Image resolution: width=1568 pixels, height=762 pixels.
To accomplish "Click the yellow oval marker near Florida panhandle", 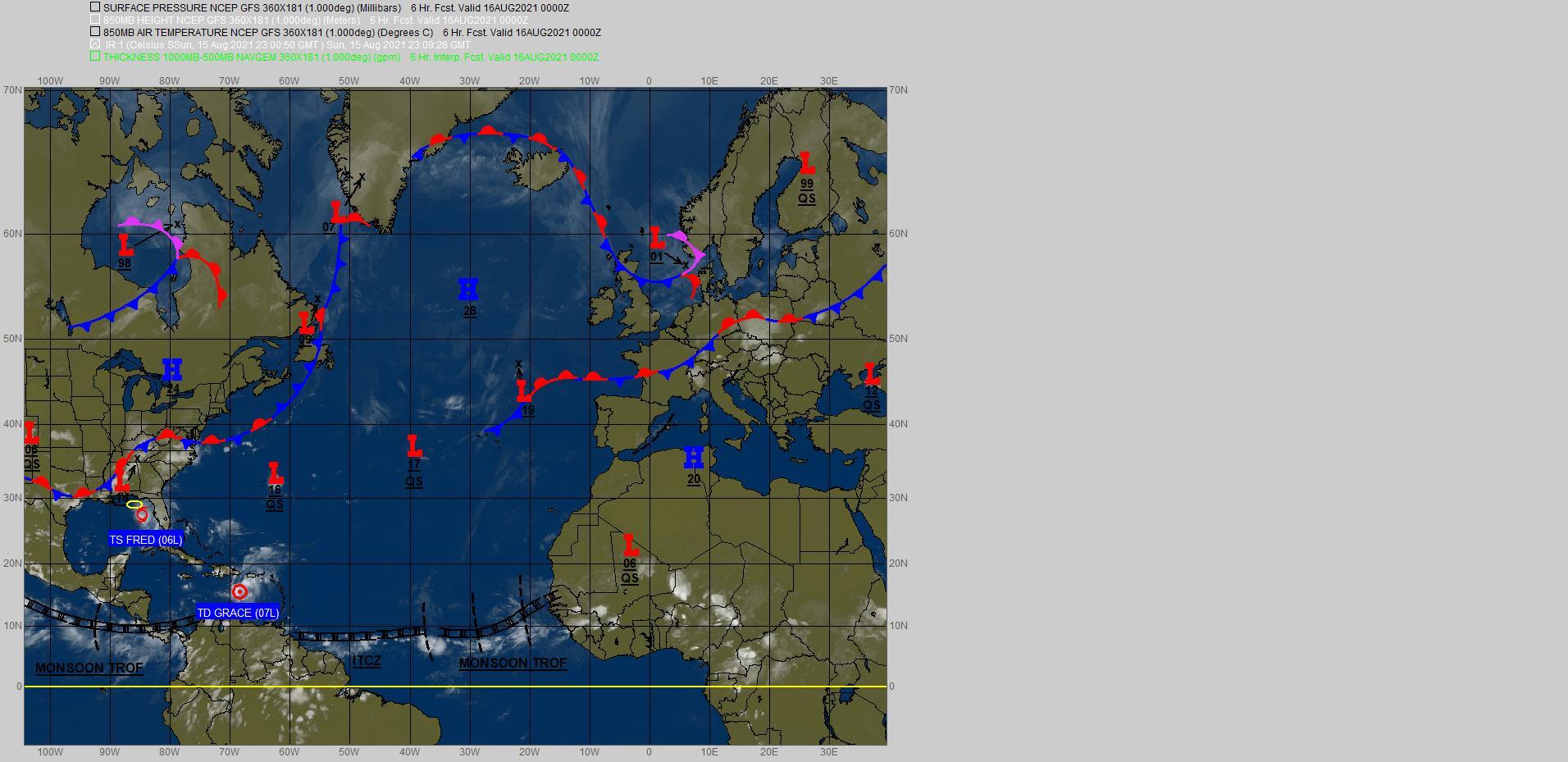I will (x=134, y=504).
